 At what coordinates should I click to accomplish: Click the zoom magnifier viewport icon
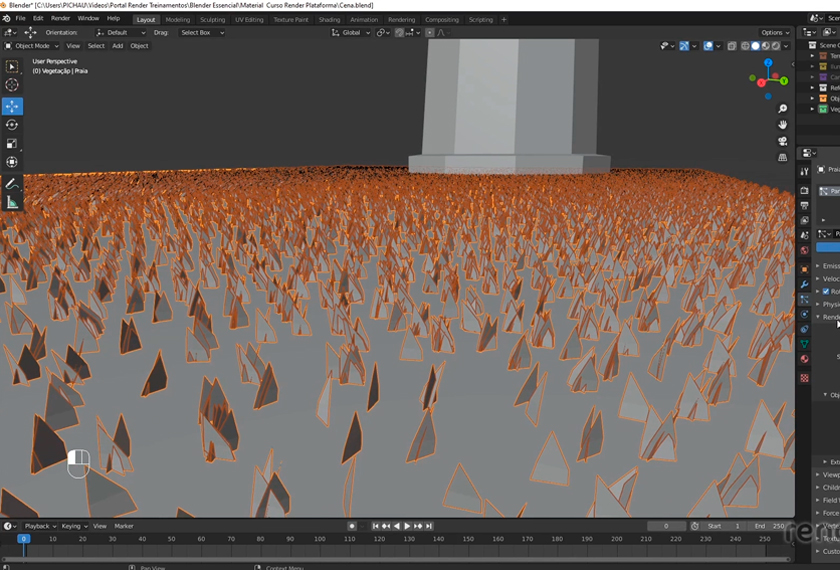783,107
